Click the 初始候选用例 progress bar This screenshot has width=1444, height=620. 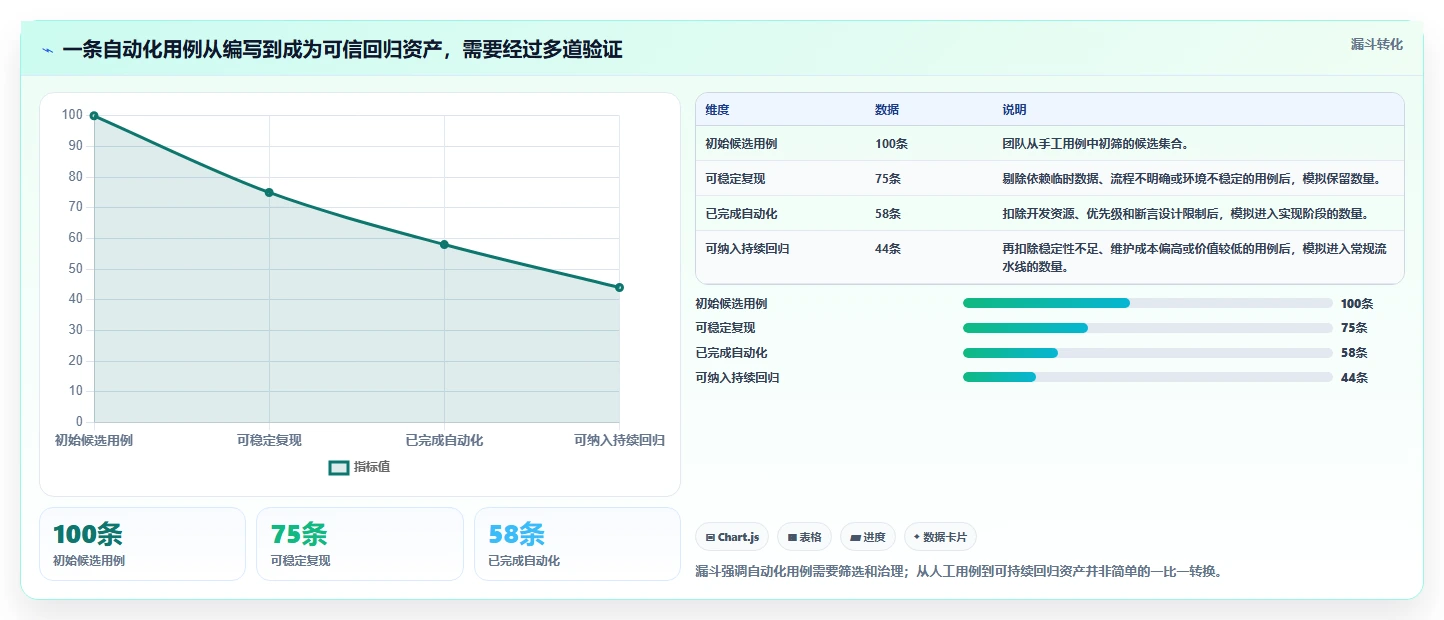point(1148,303)
